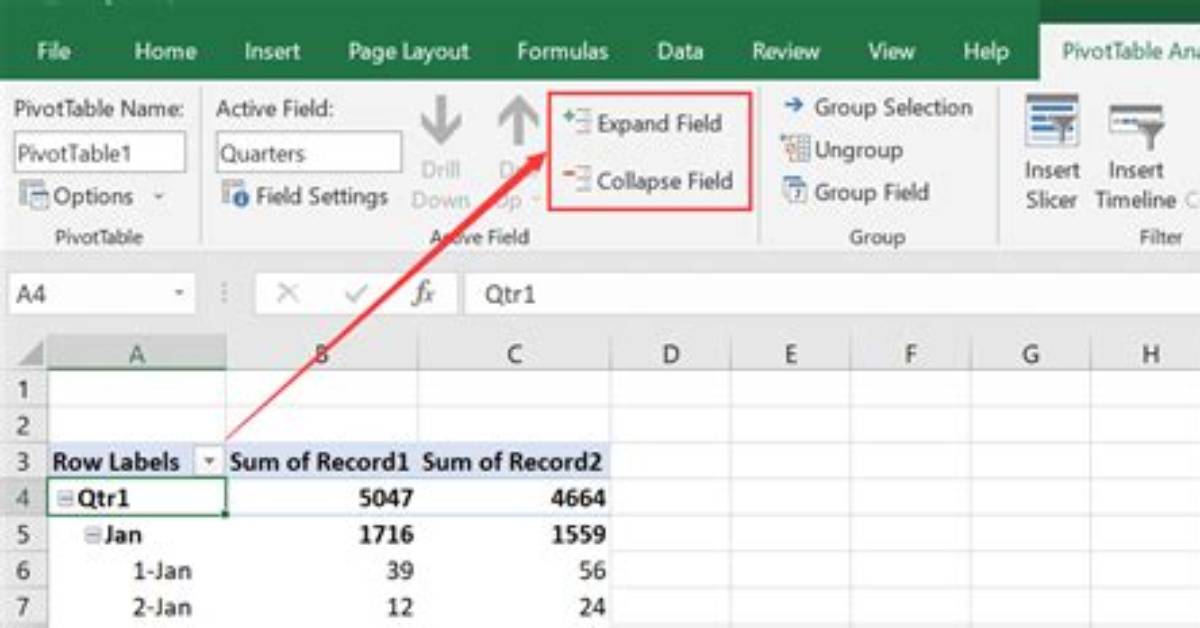Click the Collapse Field icon
The width and height of the screenshot is (1200, 628).
(x=577, y=180)
